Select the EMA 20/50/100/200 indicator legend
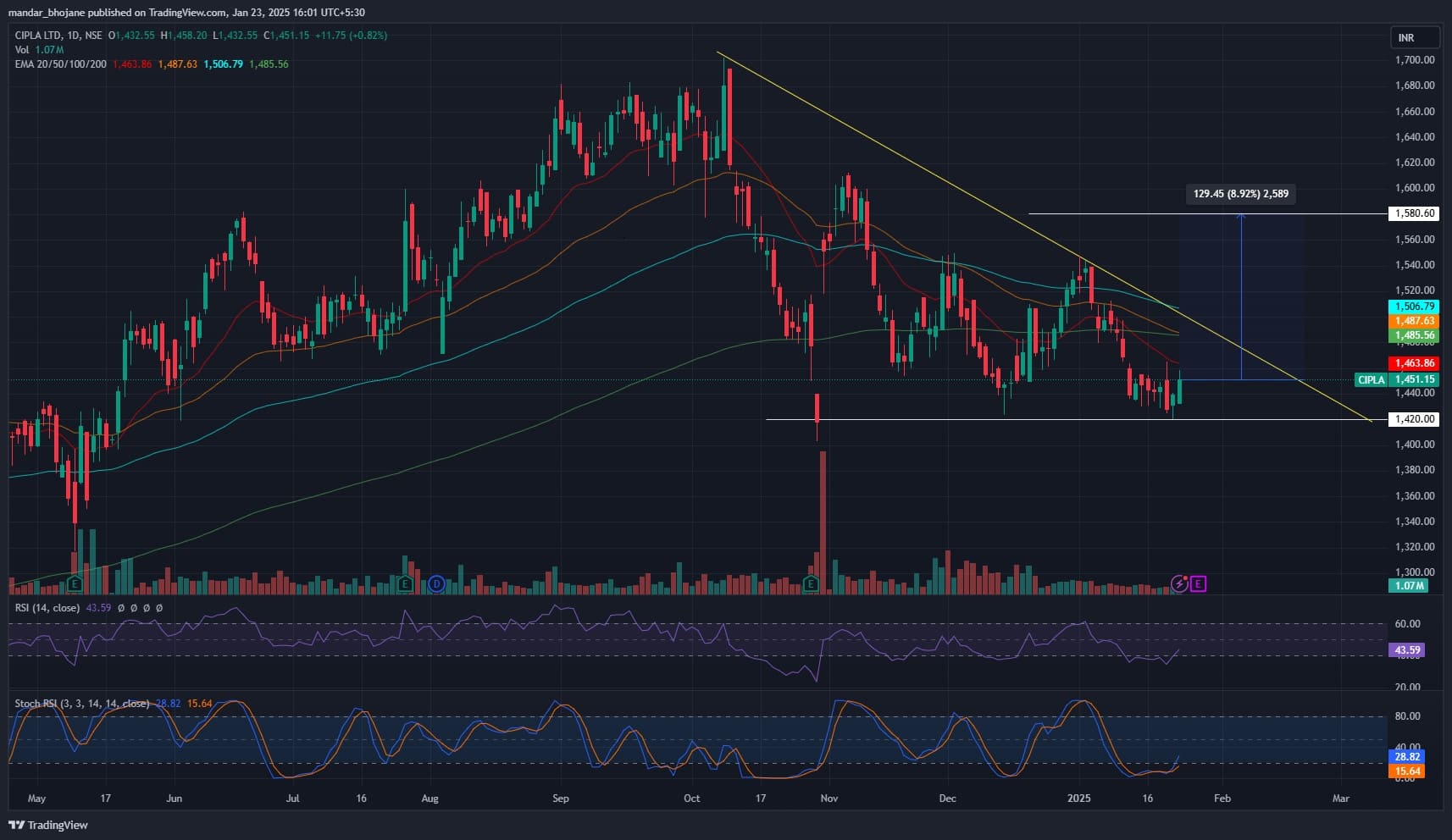This screenshot has width=1452, height=840. tap(61, 64)
